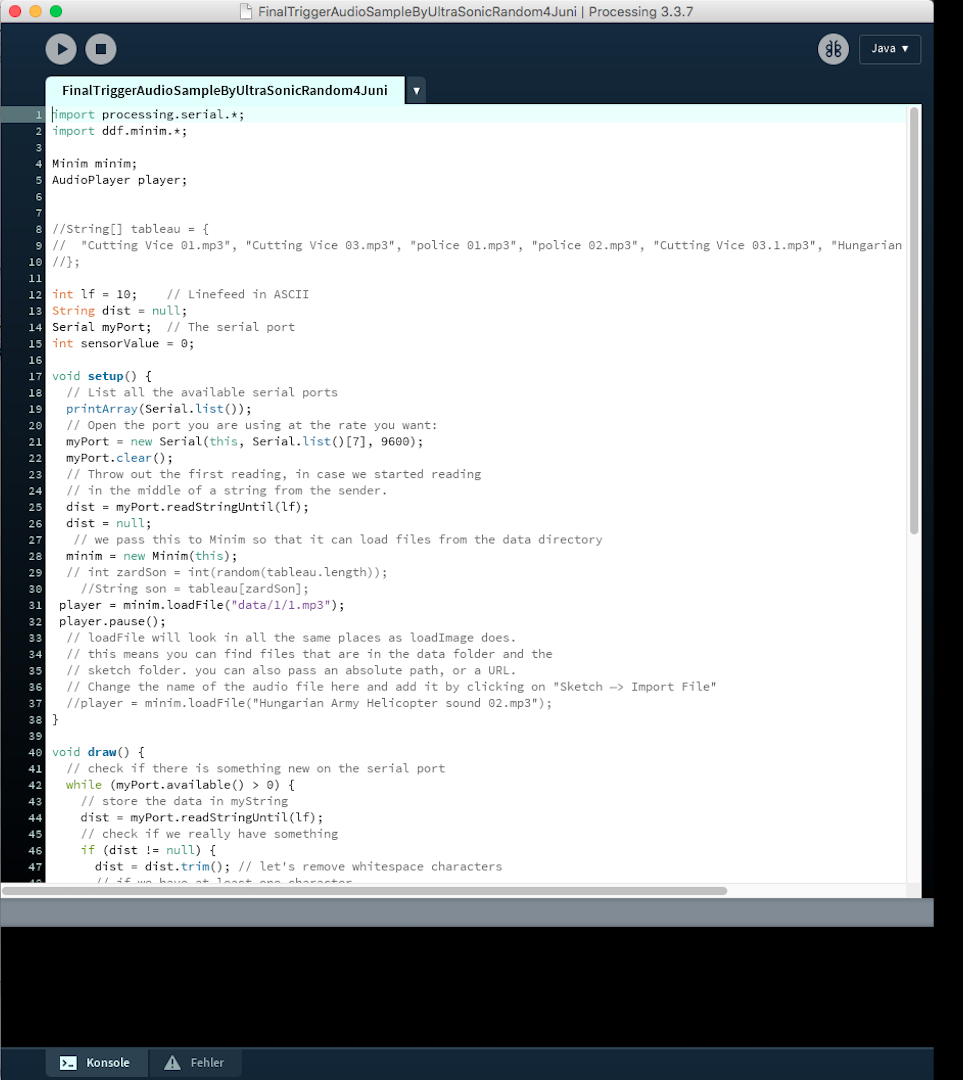This screenshot has width=963, height=1080.
Task: Click the 'import ddf.minim.*;' line
Action: 120,131
